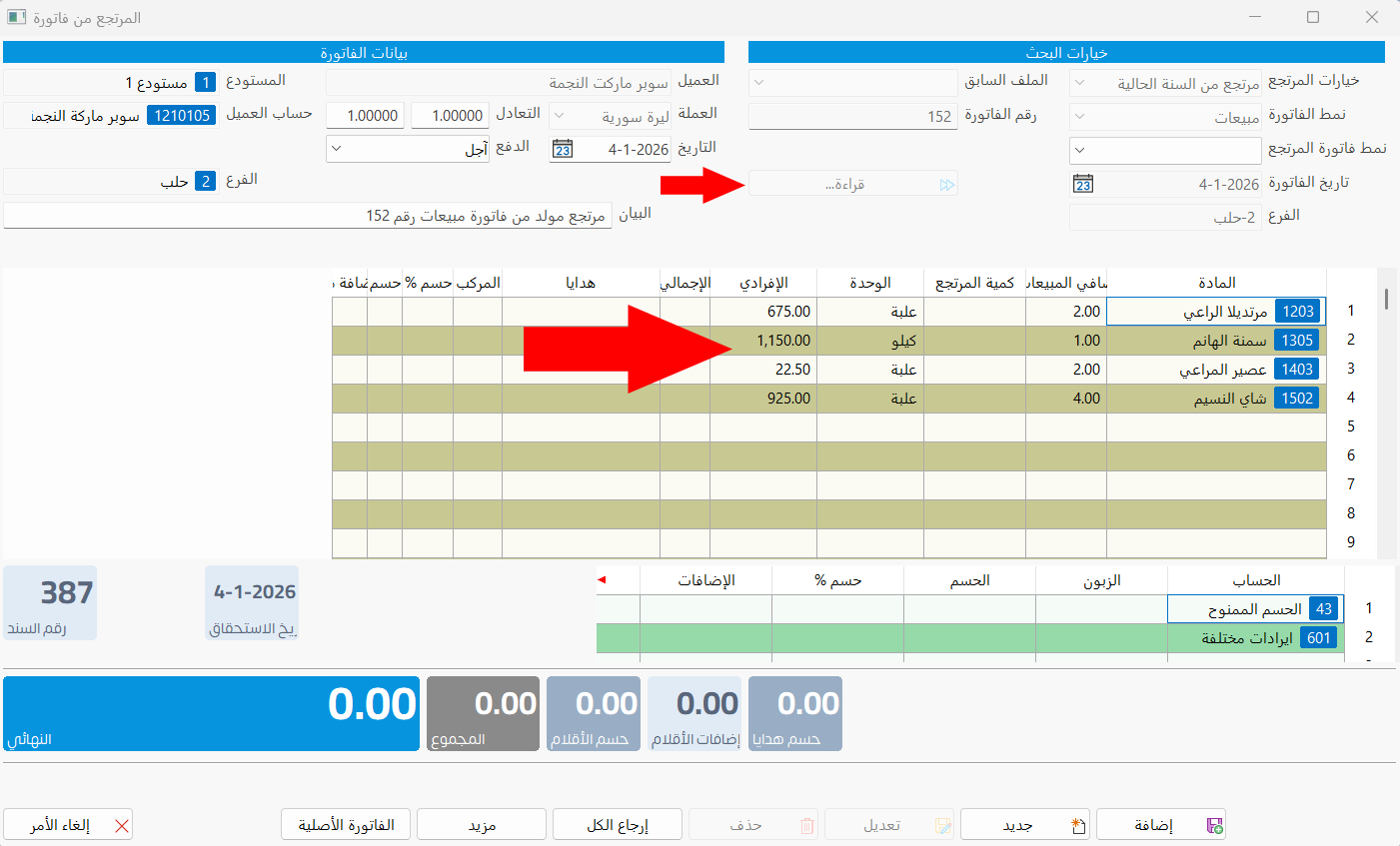The height and width of the screenshot is (846, 1400).
Task: Open the الدفع payment dropdown showing آجل
Action: click(335, 148)
